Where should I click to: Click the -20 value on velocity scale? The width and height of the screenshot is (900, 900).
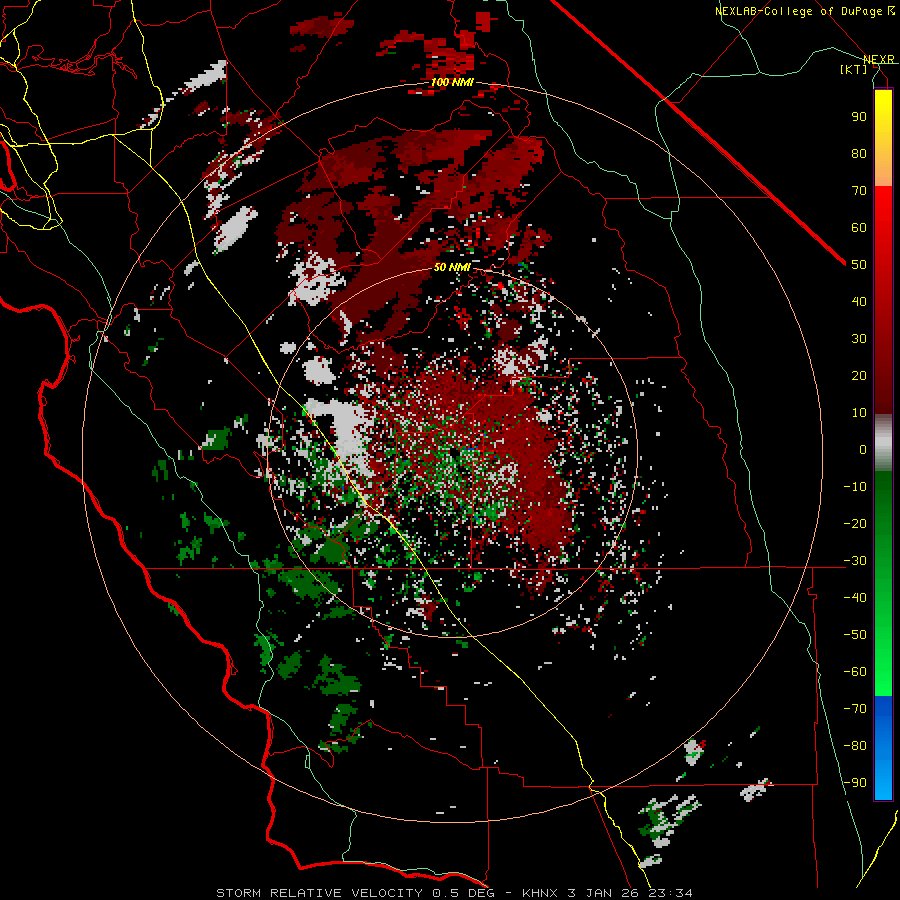coord(855,523)
